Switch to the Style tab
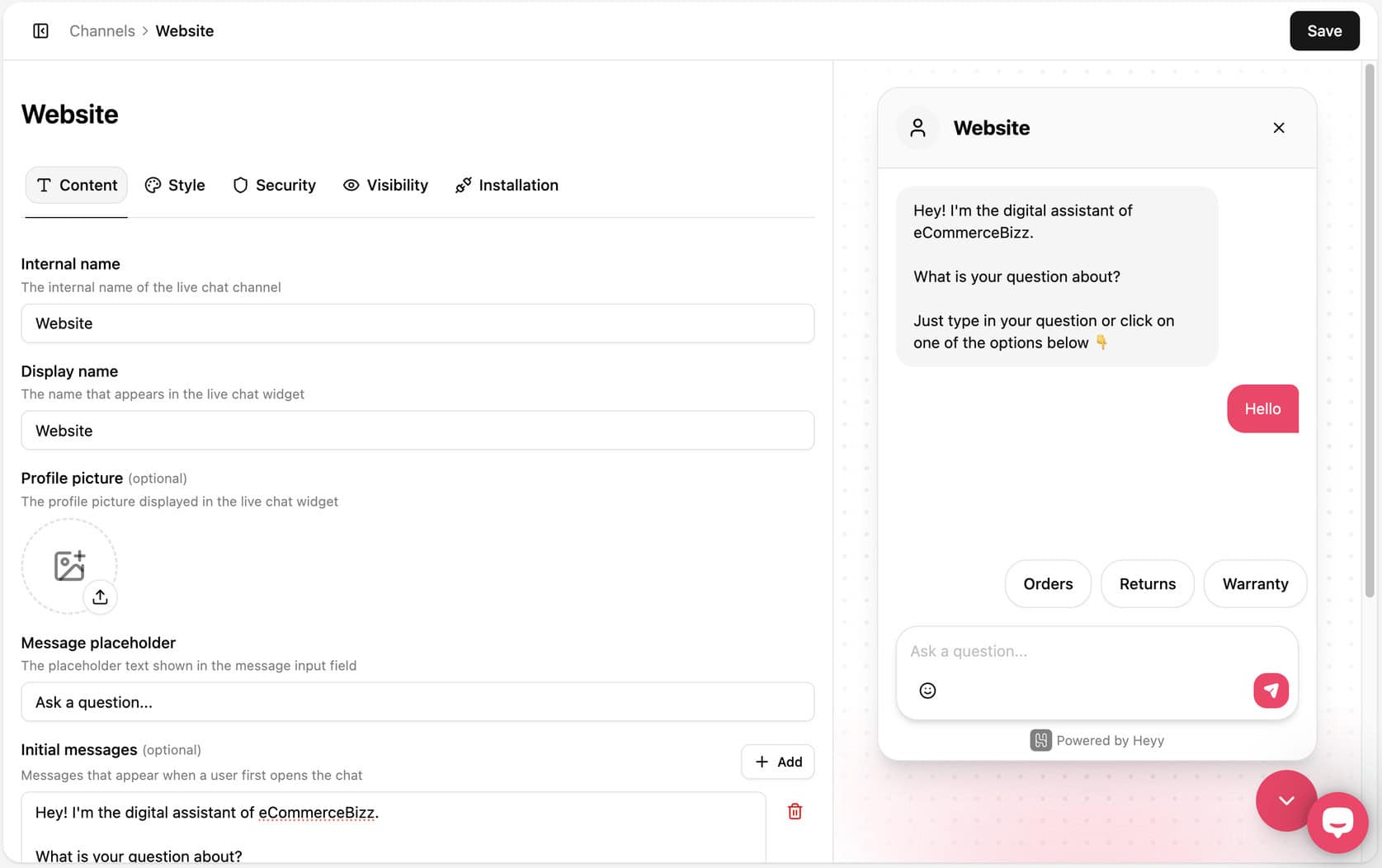The height and width of the screenshot is (868, 1382). (x=175, y=185)
